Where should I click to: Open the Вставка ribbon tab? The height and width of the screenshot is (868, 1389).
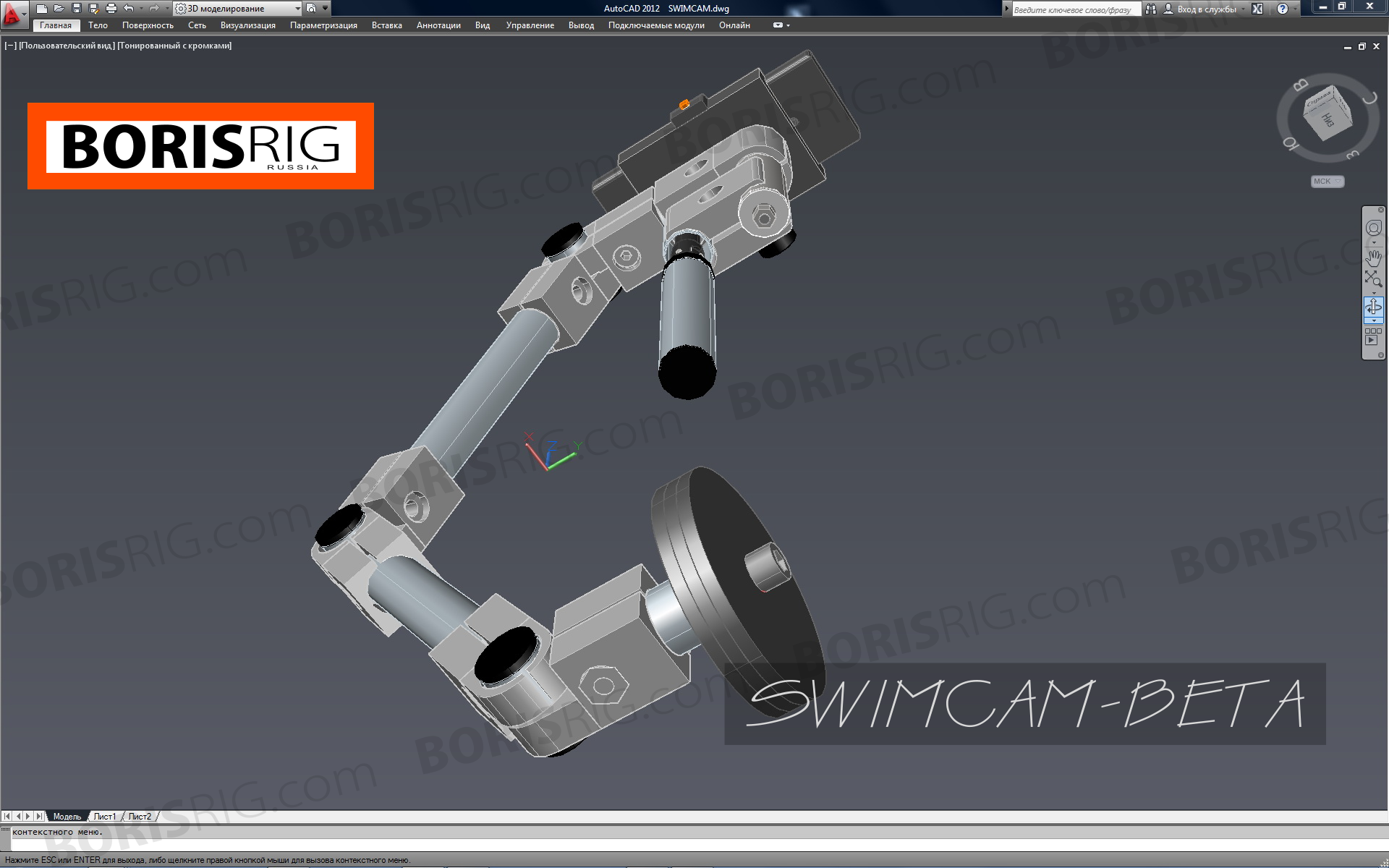click(387, 25)
